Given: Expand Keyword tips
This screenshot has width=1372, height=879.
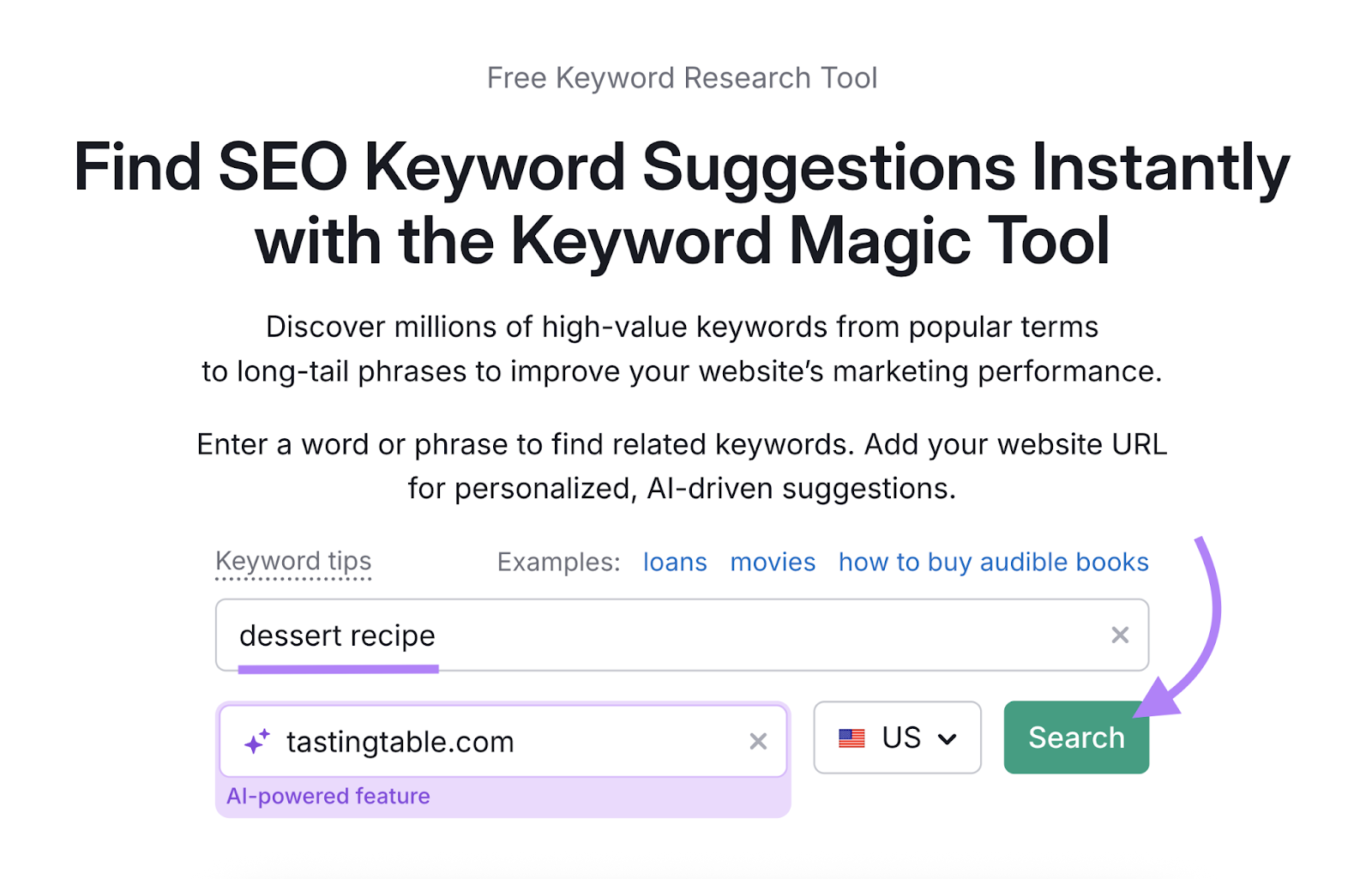Looking at the screenshot, I should tap(293, 561).
